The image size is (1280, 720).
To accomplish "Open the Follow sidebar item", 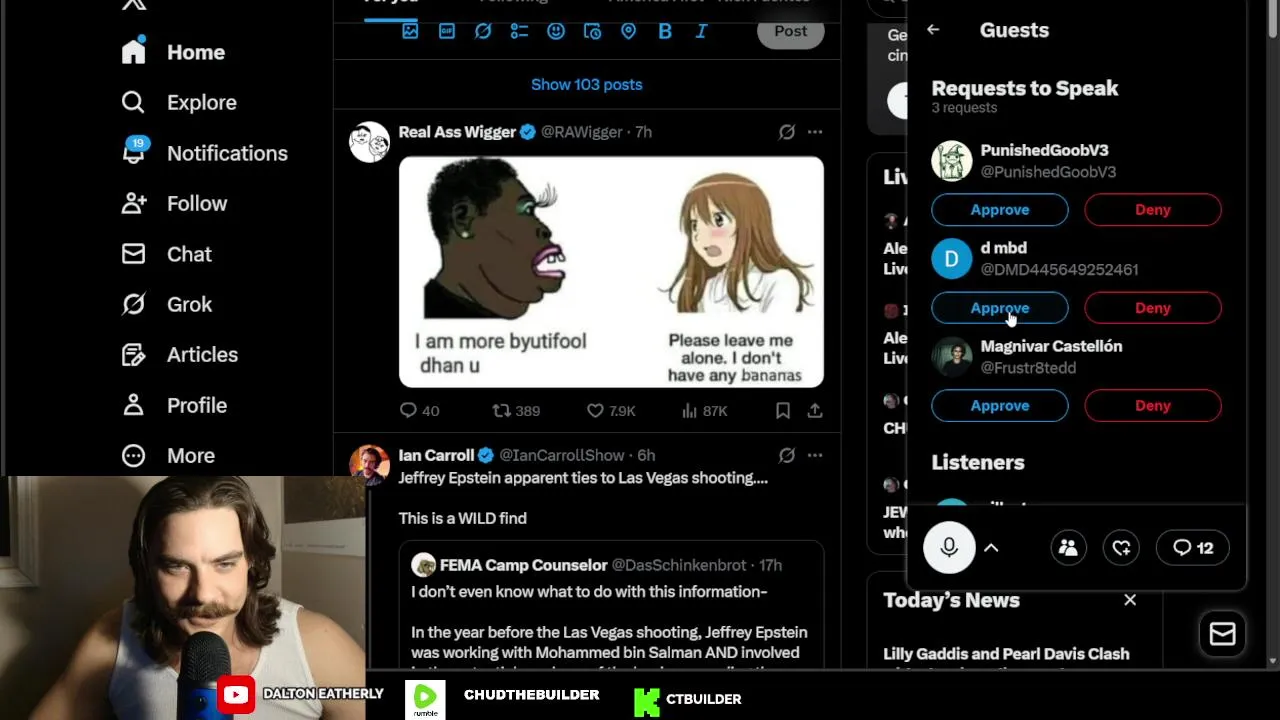I will [x=174, y=203].
